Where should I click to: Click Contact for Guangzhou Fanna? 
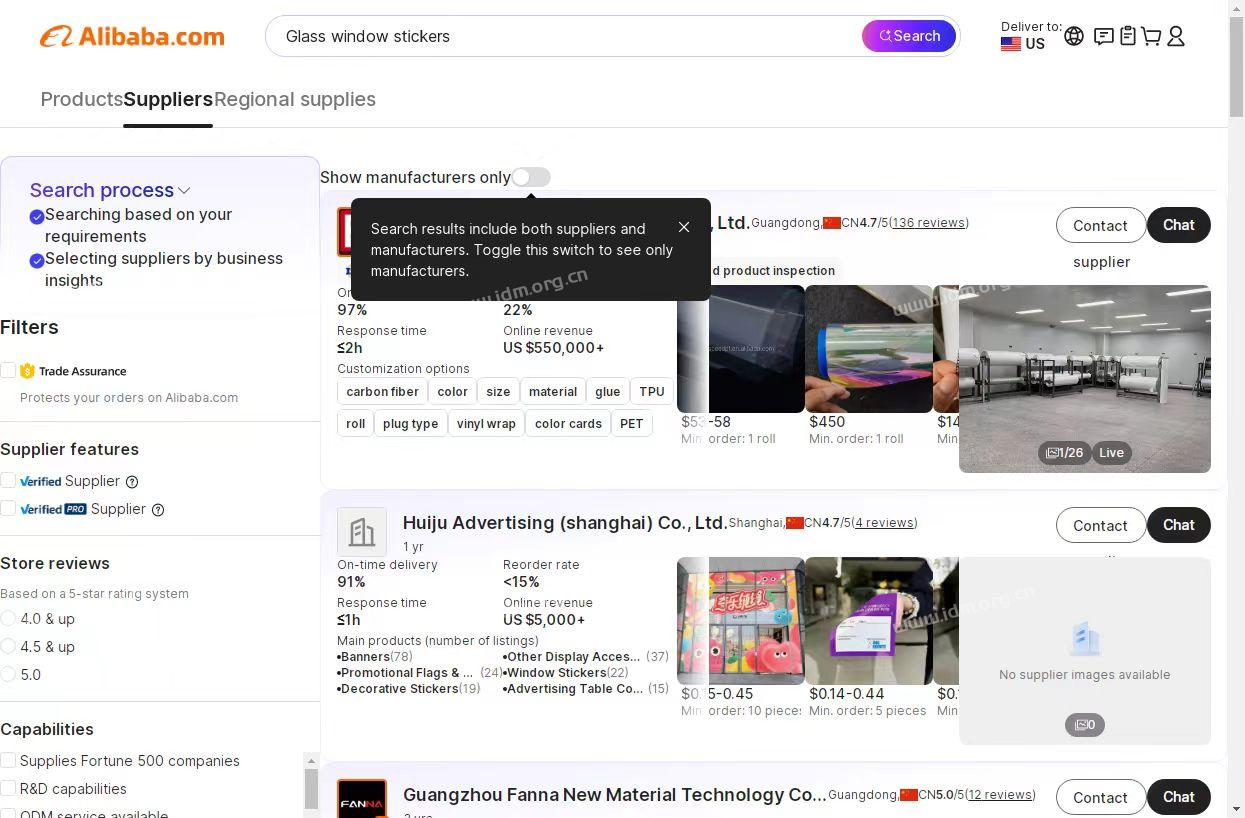pos(1101,797)
